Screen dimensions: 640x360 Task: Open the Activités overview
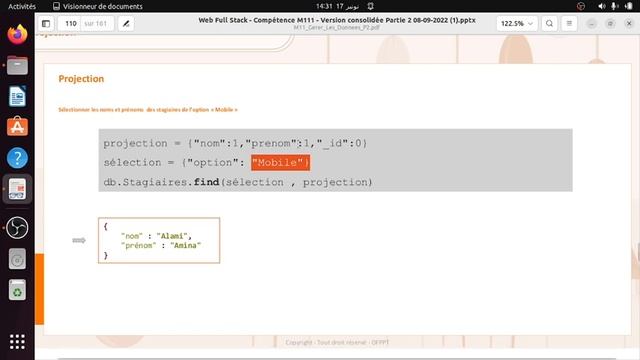tap(22, 6)
